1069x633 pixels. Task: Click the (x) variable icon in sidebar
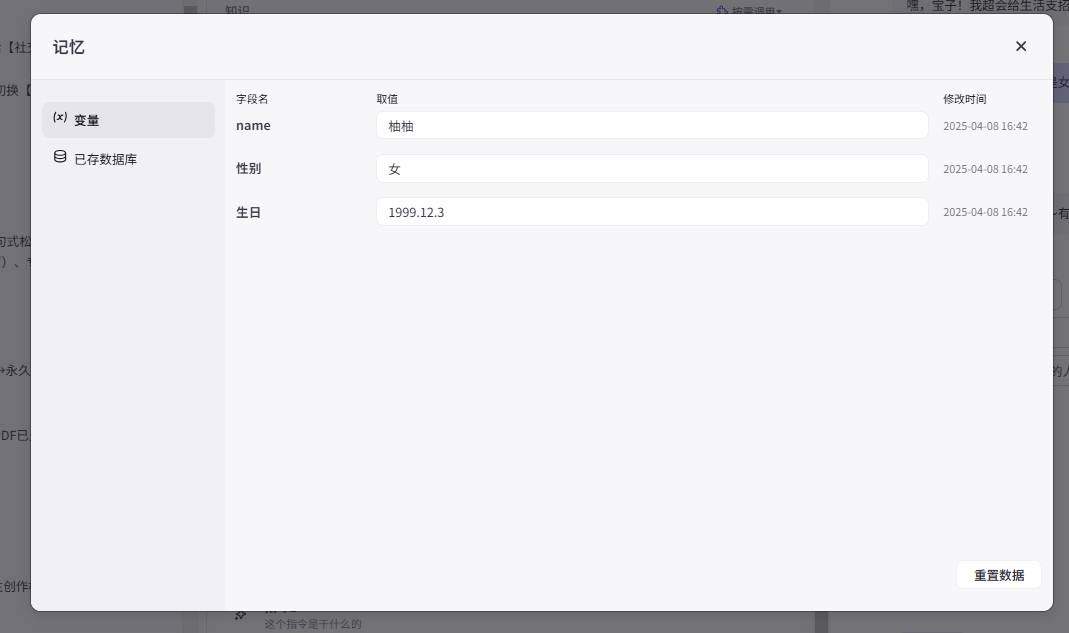tap(60, 118)
